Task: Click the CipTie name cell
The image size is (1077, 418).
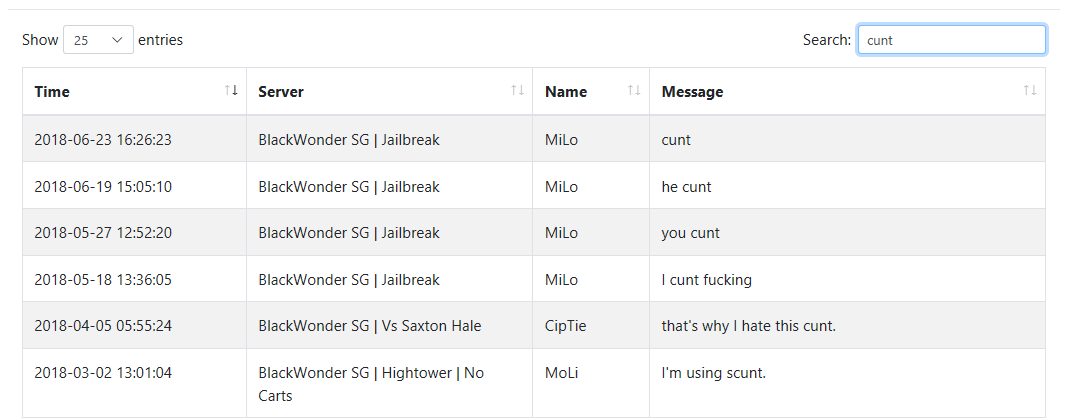Action: pos(591,325)
